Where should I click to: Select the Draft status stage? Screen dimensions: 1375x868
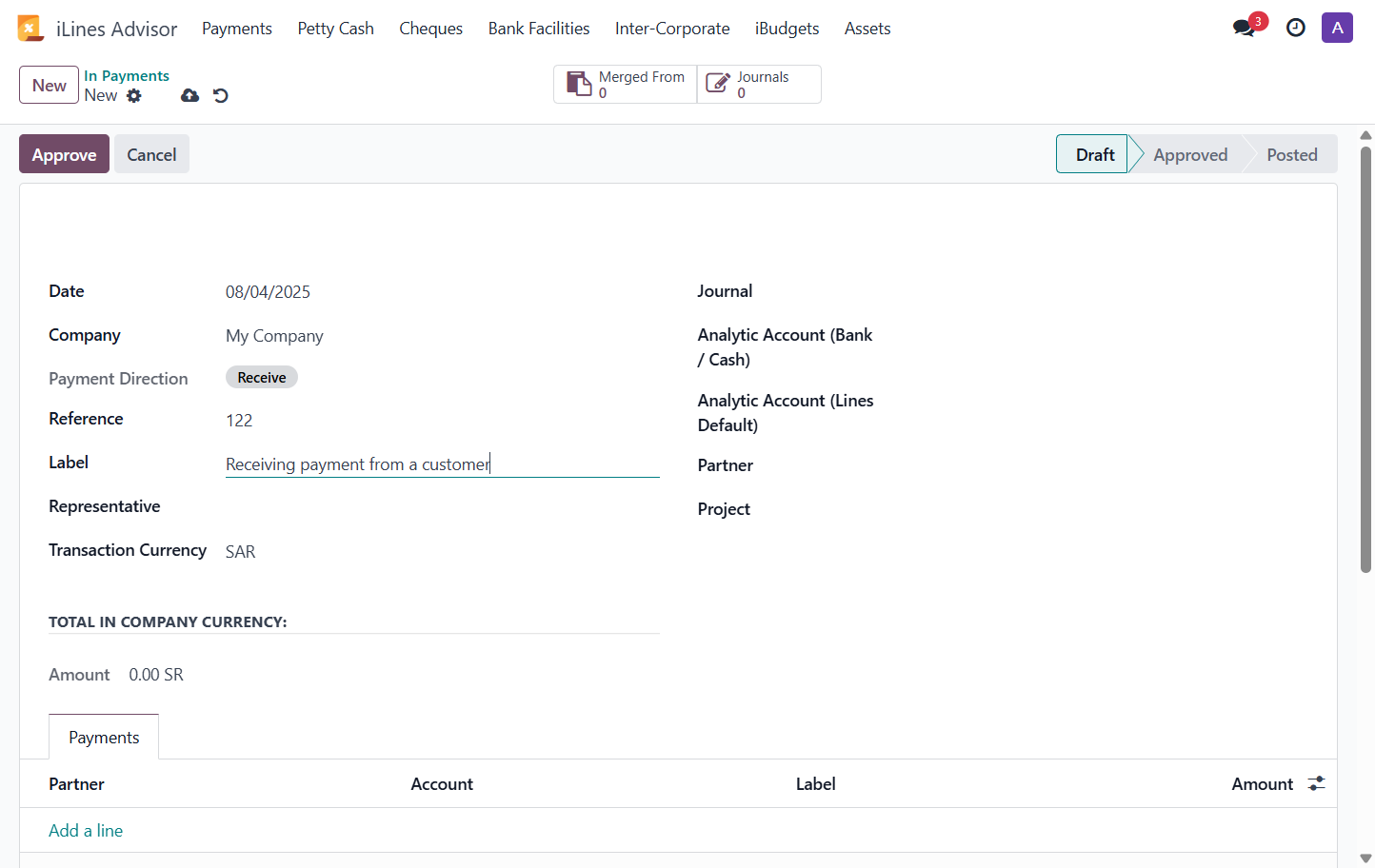point(1093,154)
